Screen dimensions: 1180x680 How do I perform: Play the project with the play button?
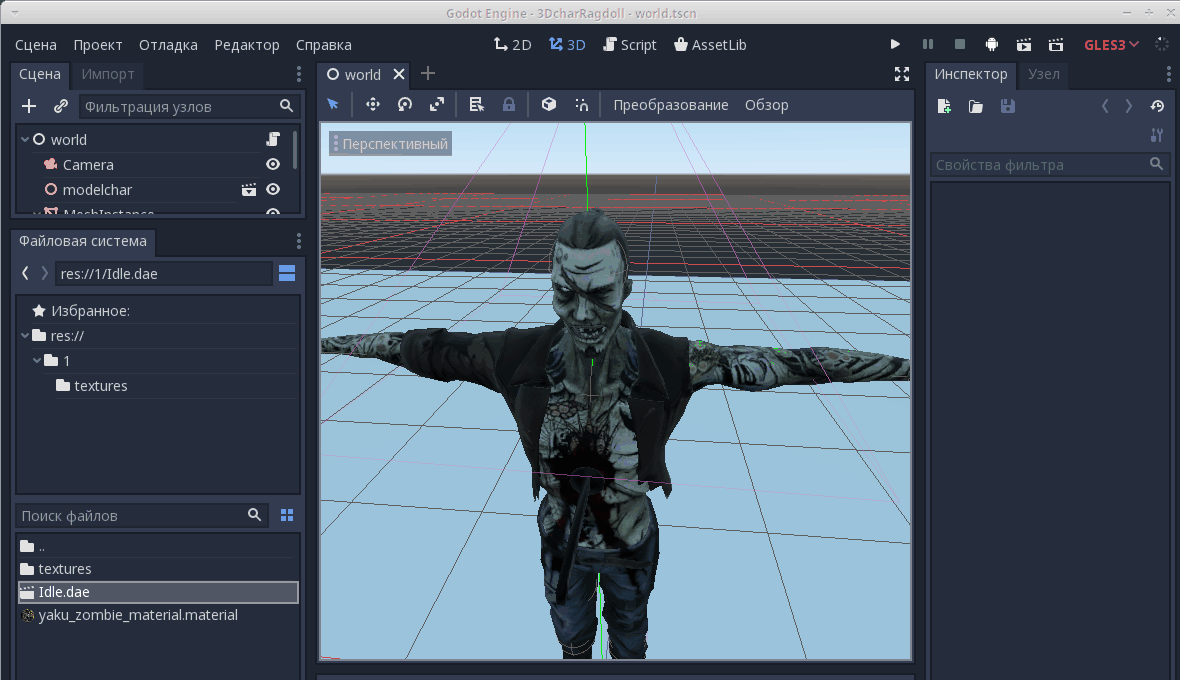tap(894, 44)
